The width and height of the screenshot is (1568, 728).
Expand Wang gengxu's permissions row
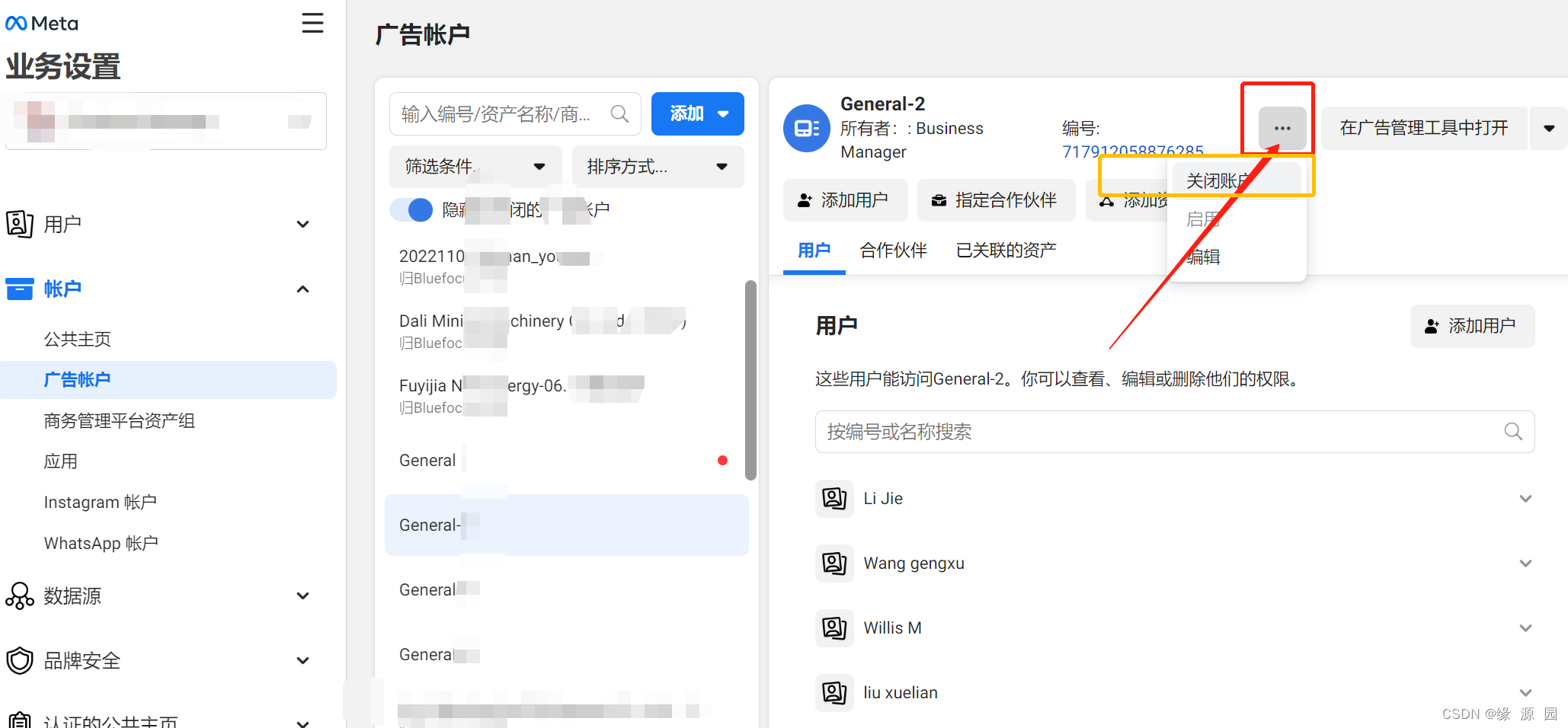coord(1525,564)
